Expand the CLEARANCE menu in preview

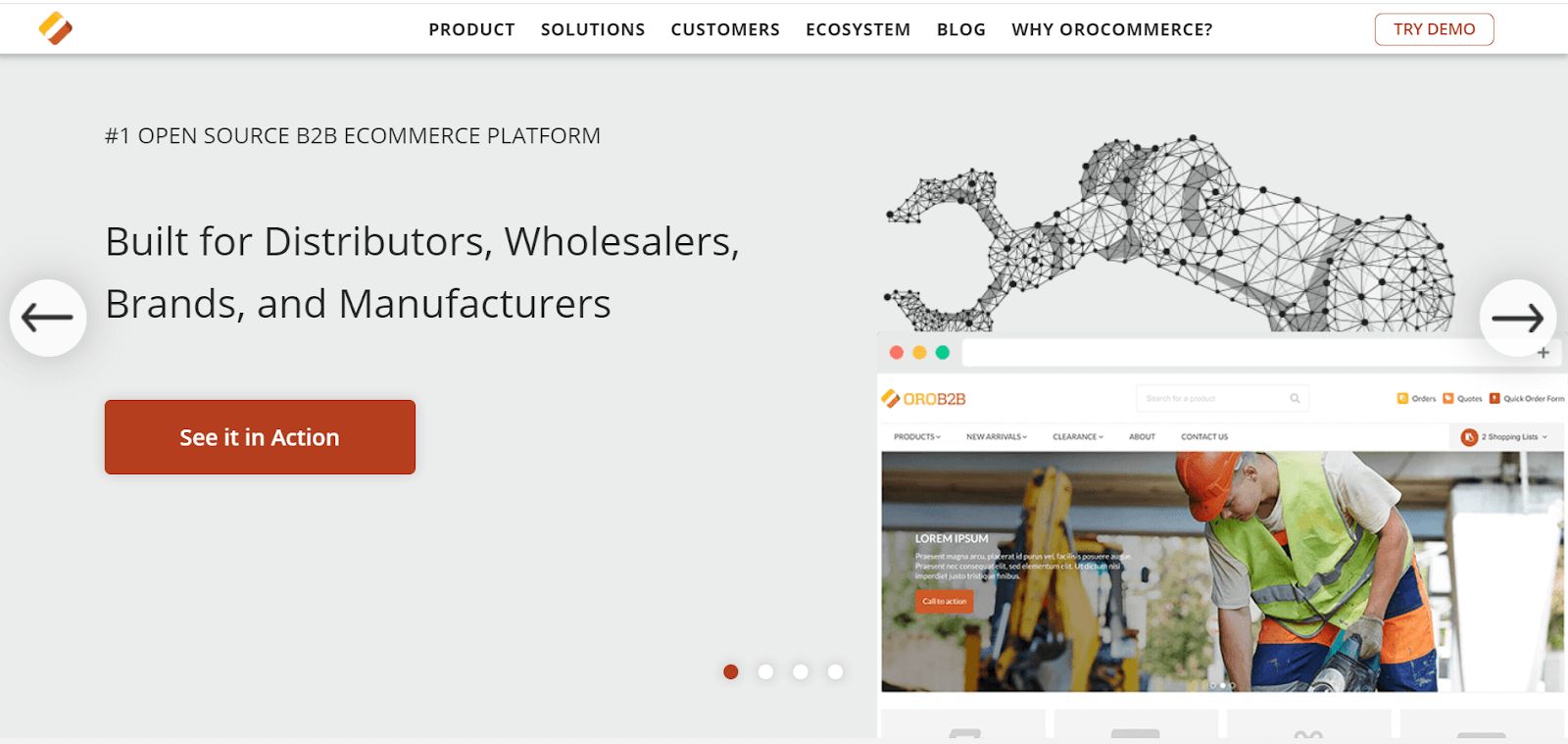pos(1078,437)
